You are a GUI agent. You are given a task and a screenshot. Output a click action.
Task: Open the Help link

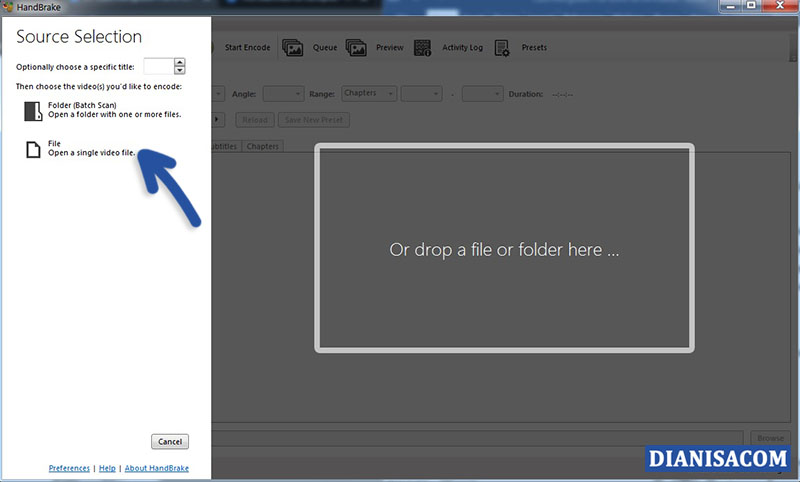pos(107,468)
